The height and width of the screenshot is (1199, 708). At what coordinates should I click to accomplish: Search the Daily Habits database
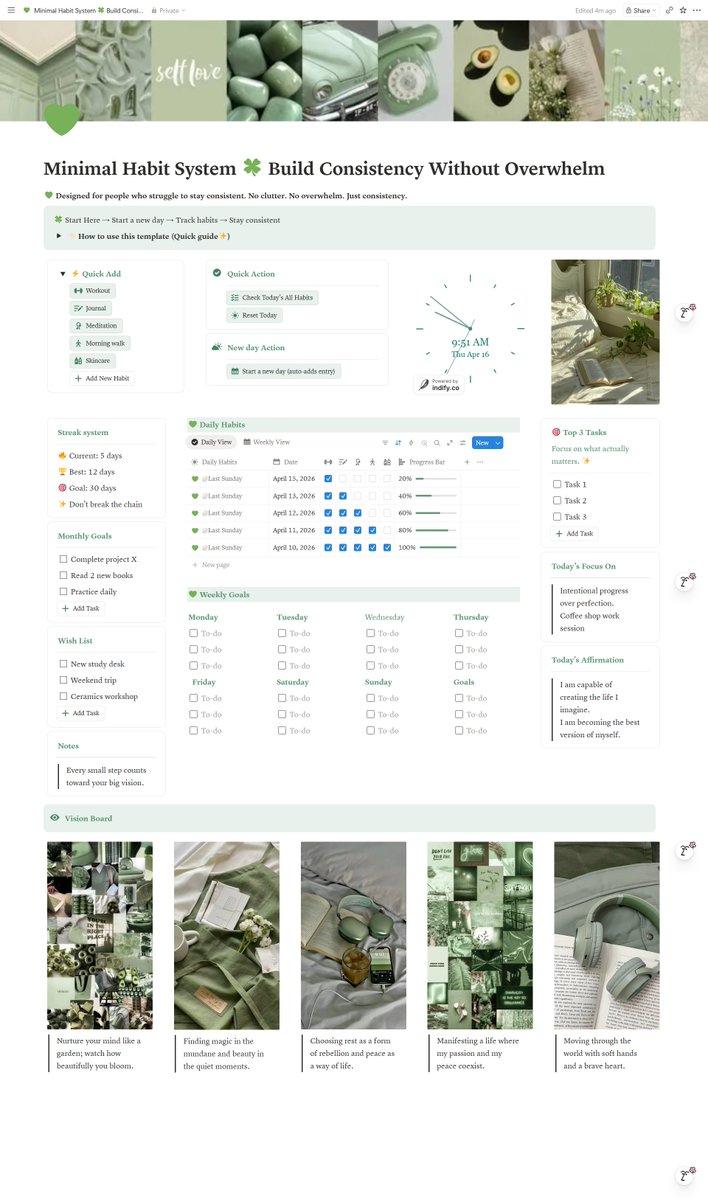coord(437,443)
